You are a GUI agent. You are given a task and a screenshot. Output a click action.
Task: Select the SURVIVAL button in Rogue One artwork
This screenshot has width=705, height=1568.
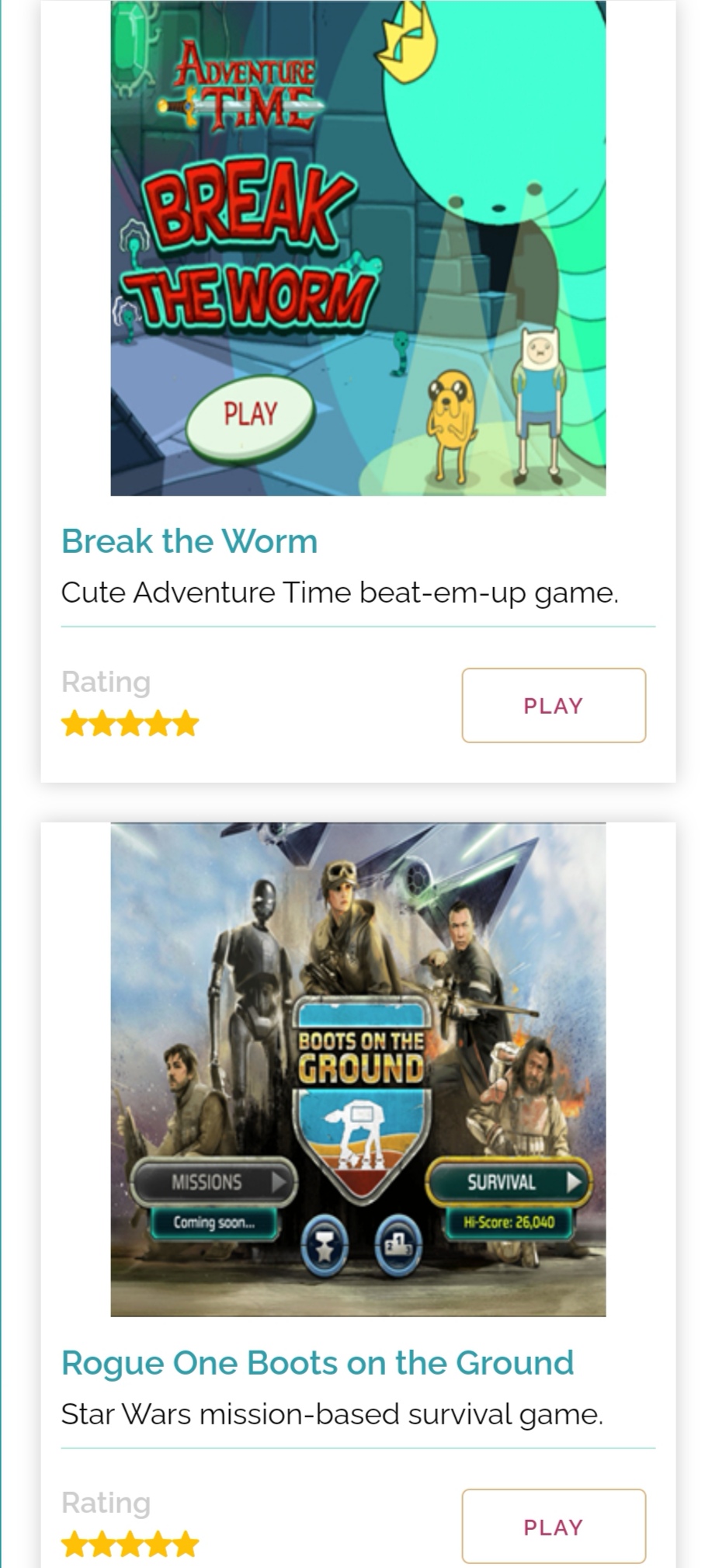(509, 1182)
